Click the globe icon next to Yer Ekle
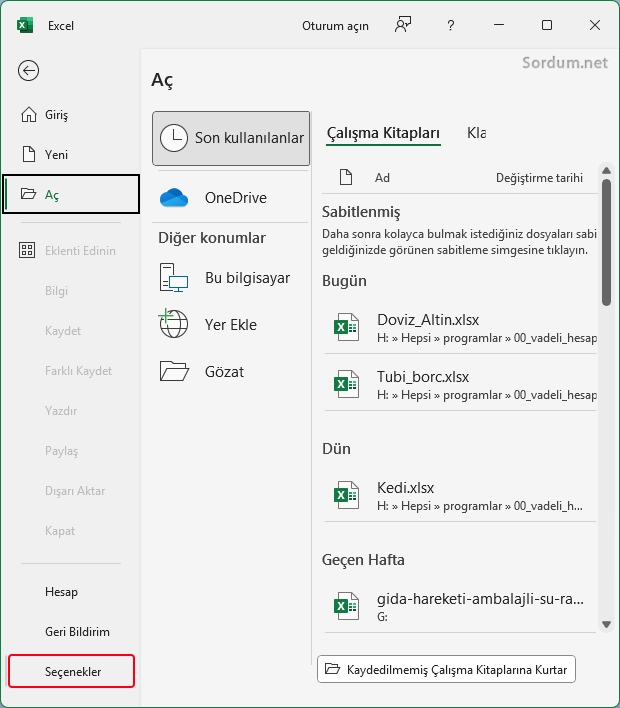The height and width of the screenshot is (708, 620). (173, 323)
